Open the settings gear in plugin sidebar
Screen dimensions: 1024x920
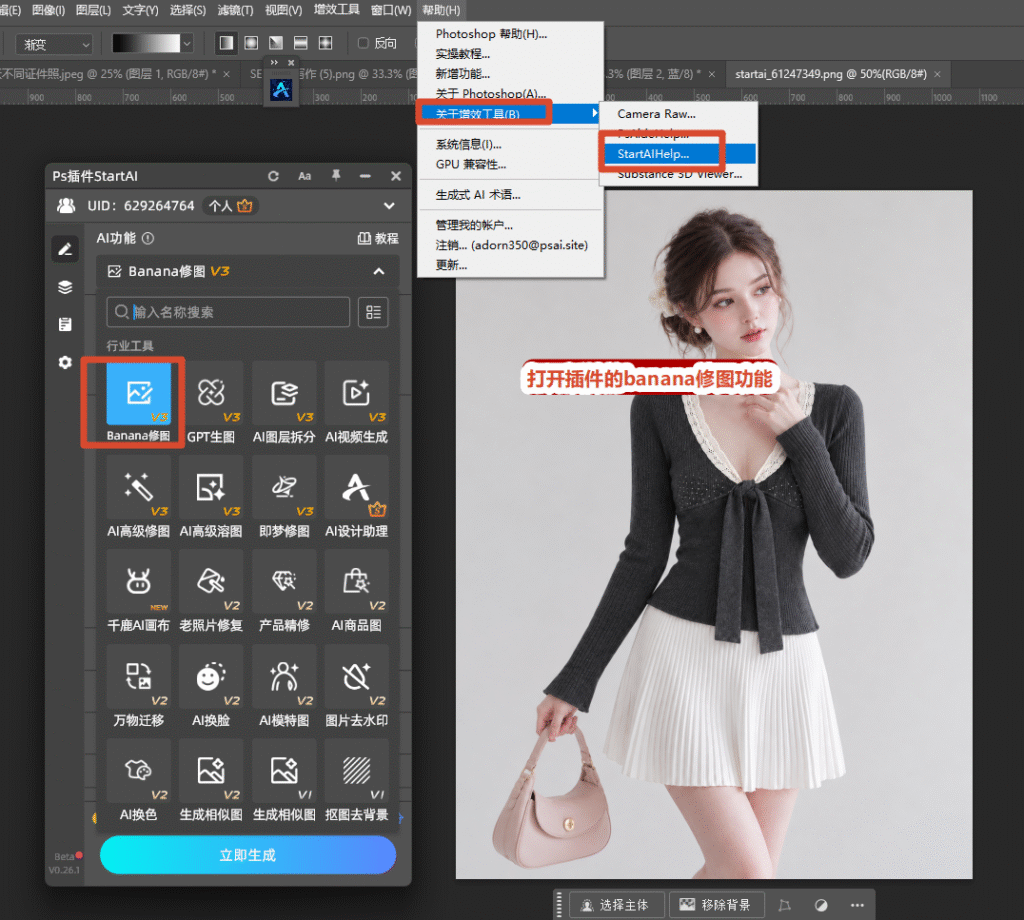[x=65, y=362]
